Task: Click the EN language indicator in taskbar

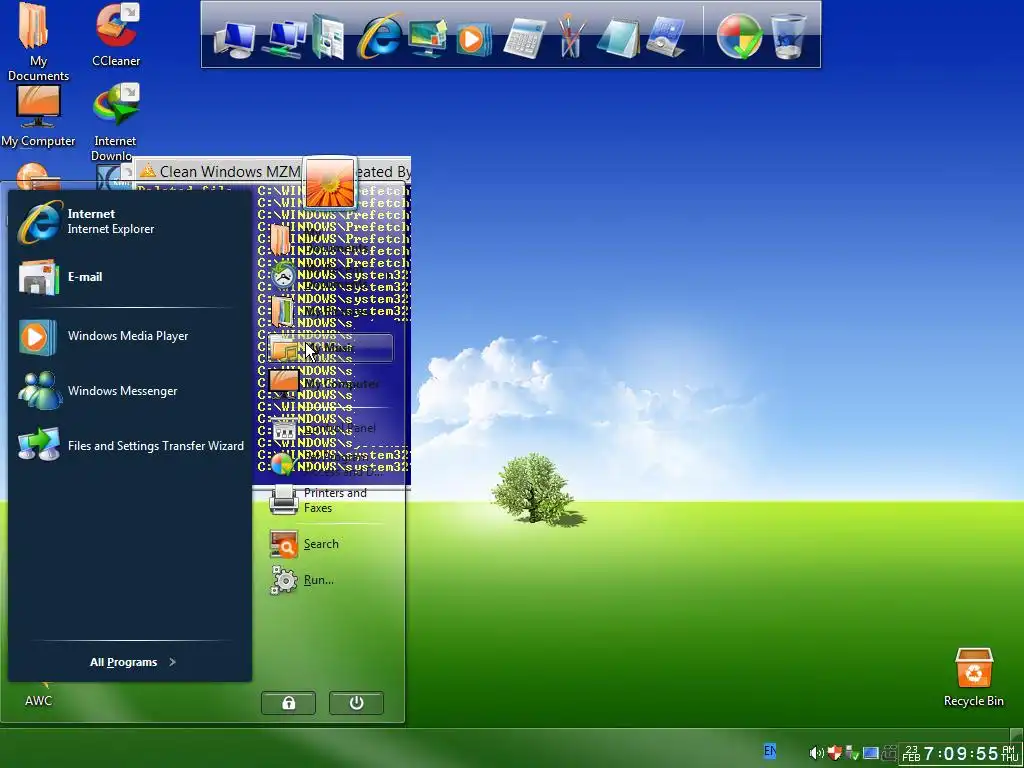Action: 770,751
